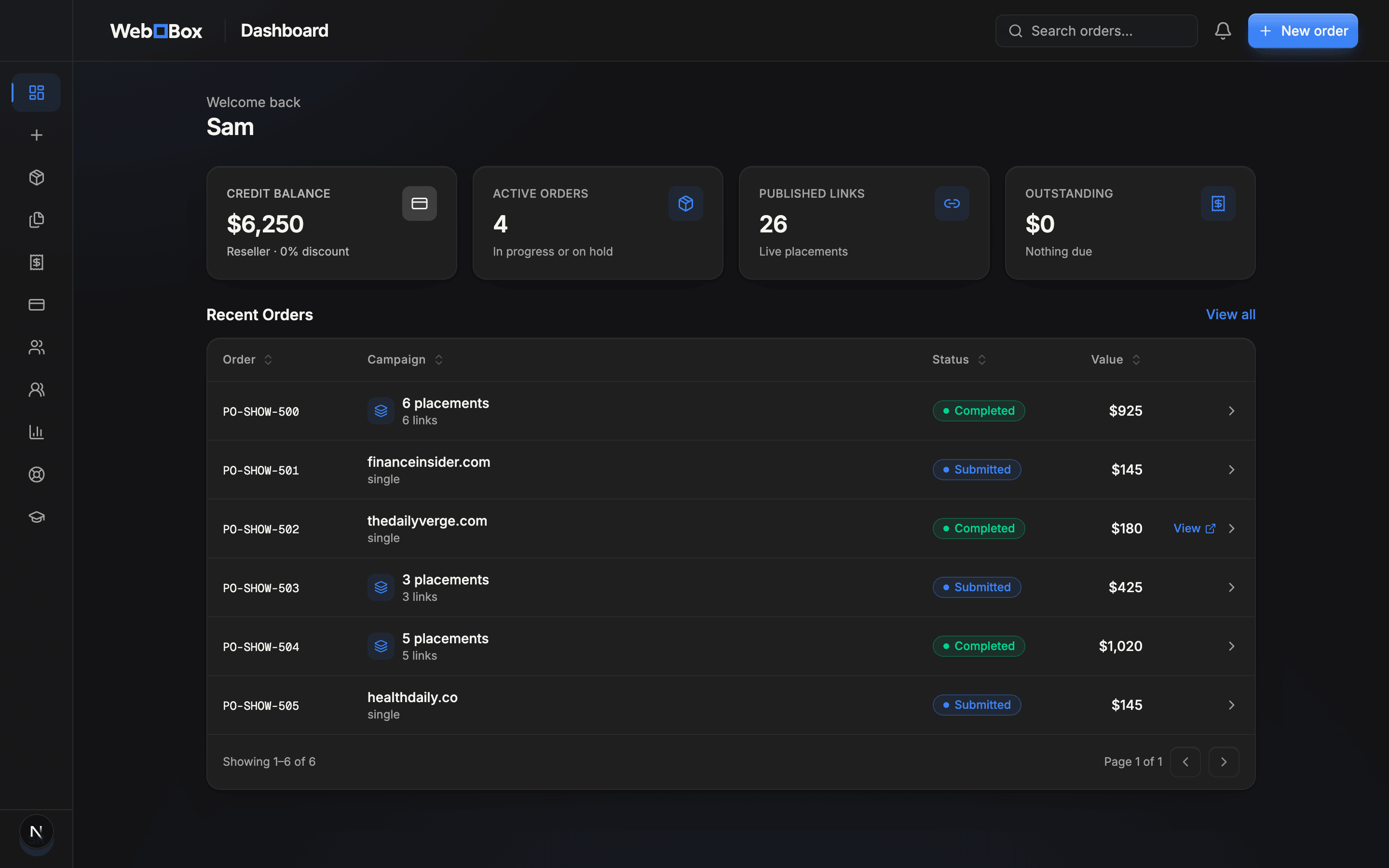This screenshot has height=868, width=1389.
Task: Click the Completed badge for PO-SHOW-504
Action: point(979,646)
